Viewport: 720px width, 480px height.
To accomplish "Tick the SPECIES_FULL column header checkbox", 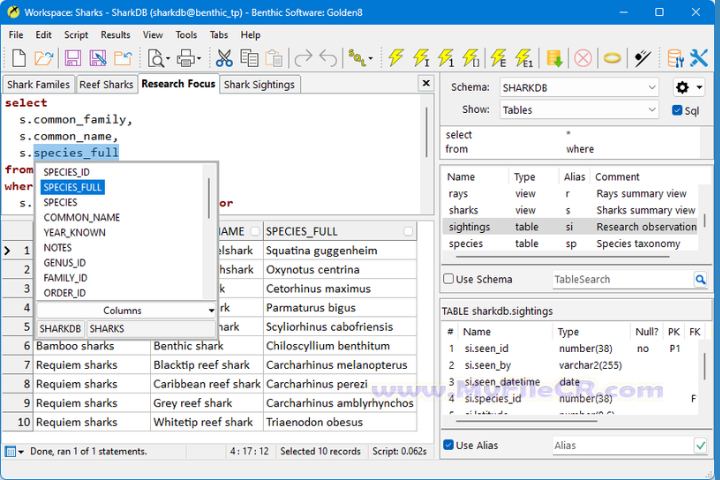I will click(408, 232).
